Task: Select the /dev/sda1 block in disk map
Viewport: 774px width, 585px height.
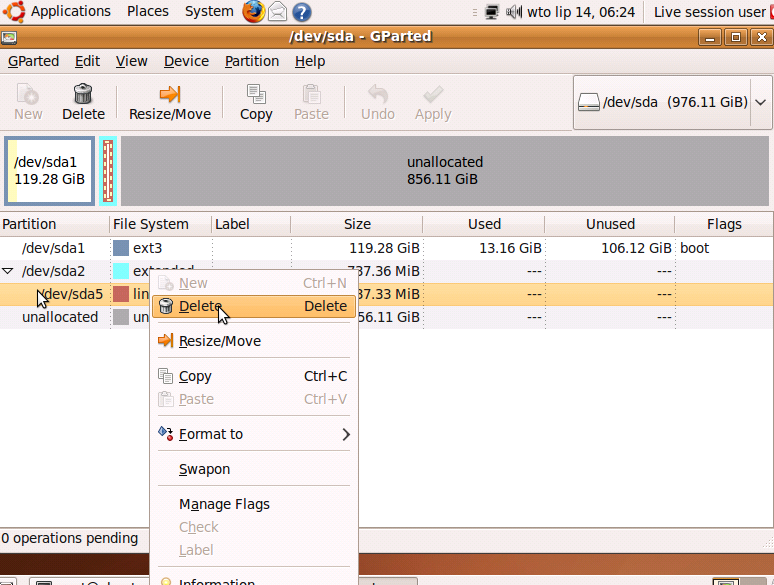Action: 49,171
